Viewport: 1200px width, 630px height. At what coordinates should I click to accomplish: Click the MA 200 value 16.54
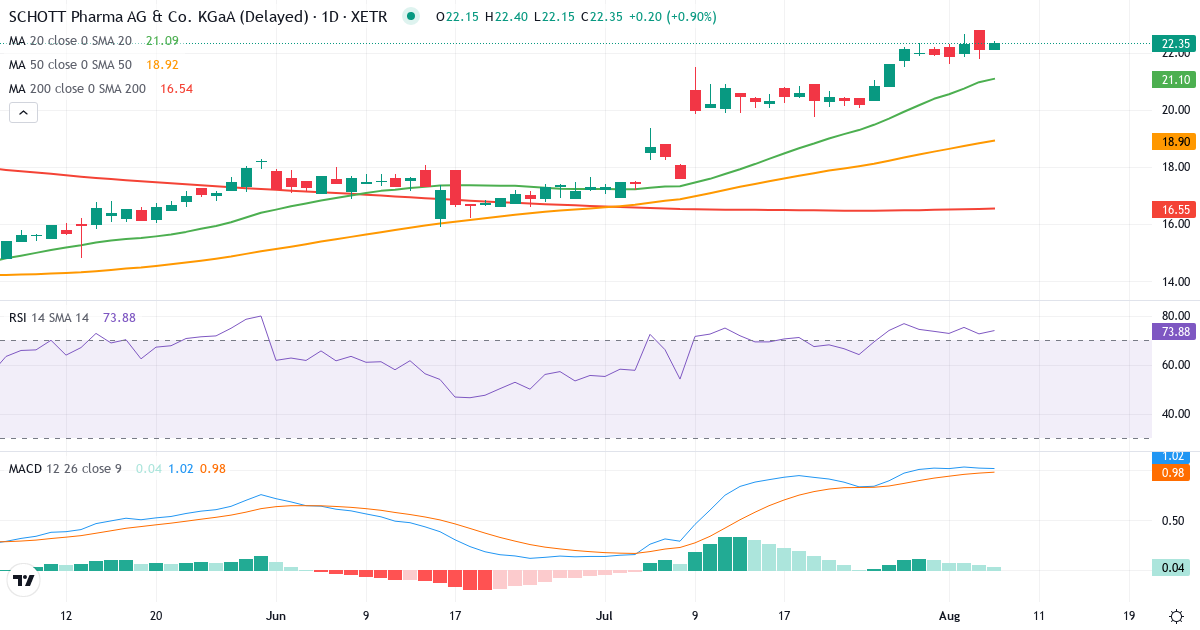click(176, 88)
